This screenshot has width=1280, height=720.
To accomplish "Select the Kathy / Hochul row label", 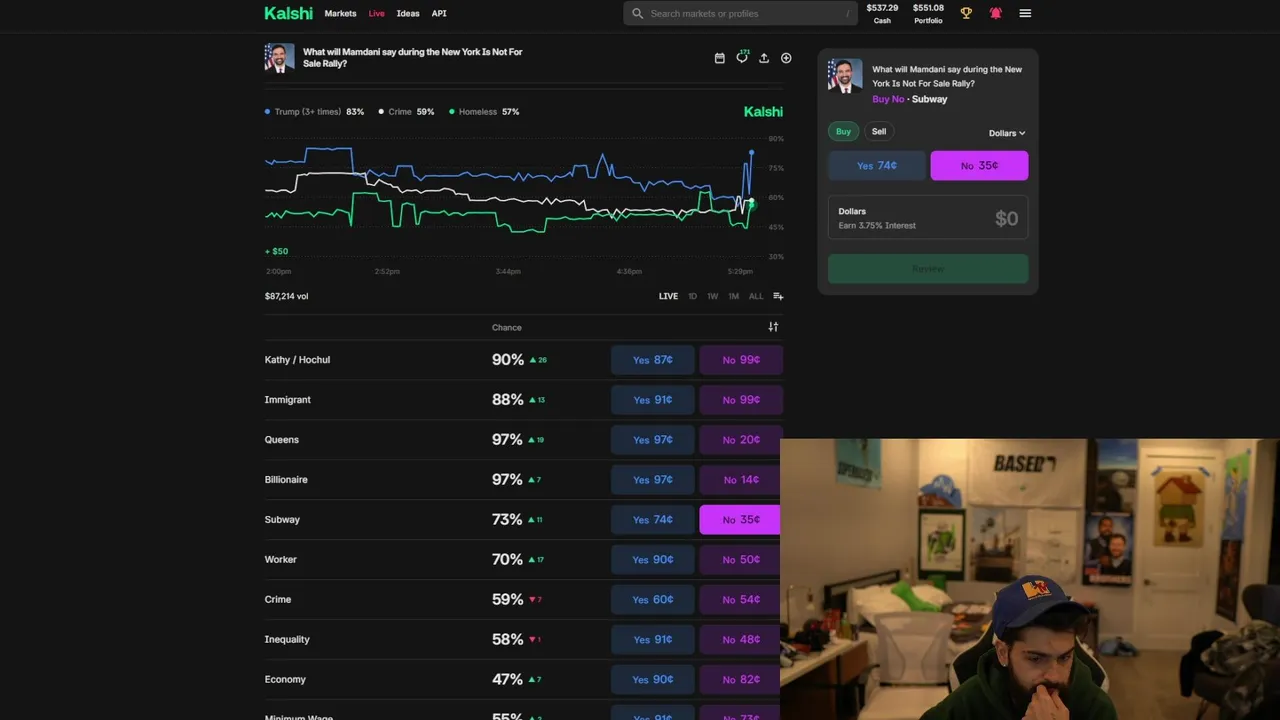I will pyautogui.click(x=297, y=360).
